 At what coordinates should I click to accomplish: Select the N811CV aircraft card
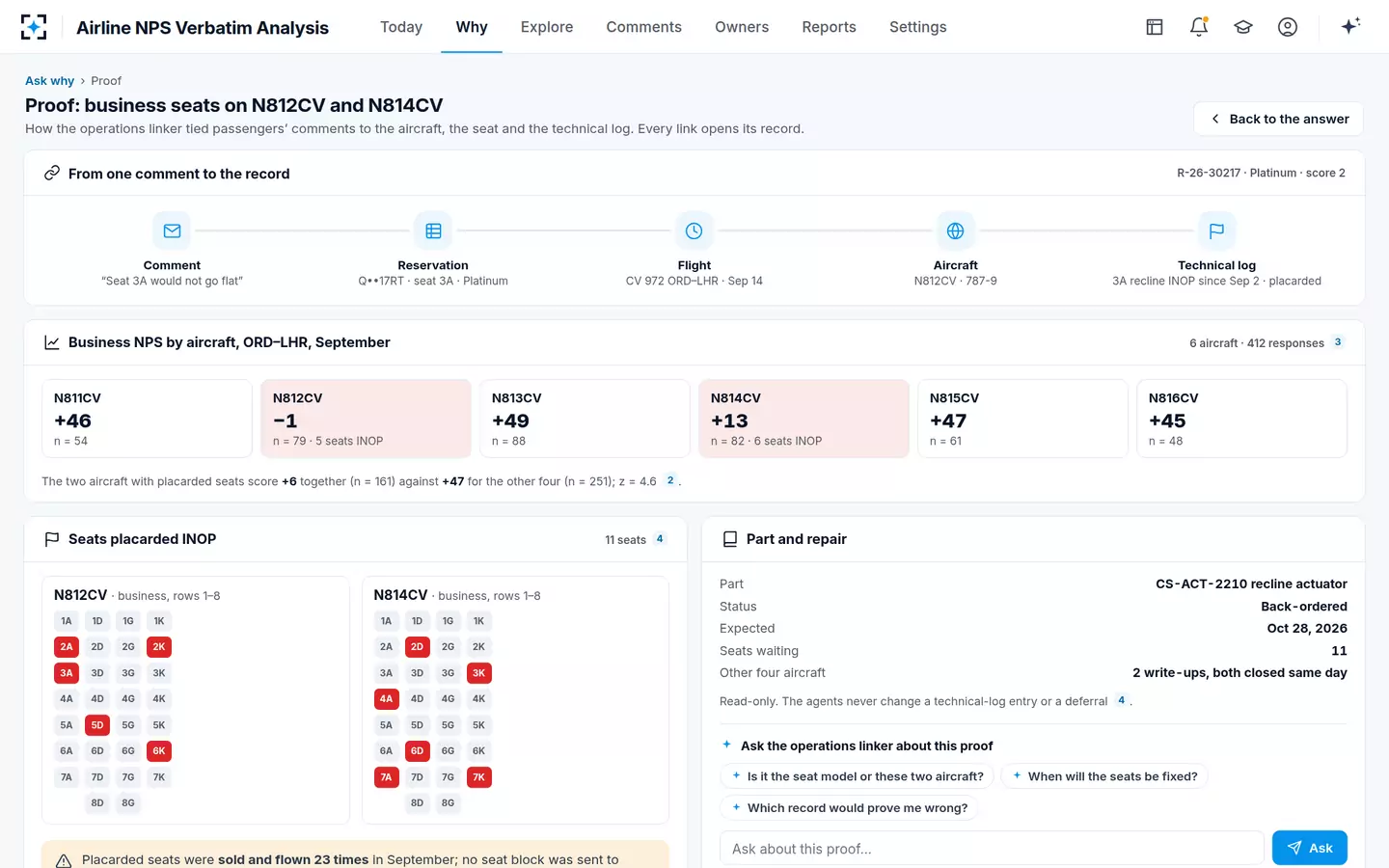(147, 419)
